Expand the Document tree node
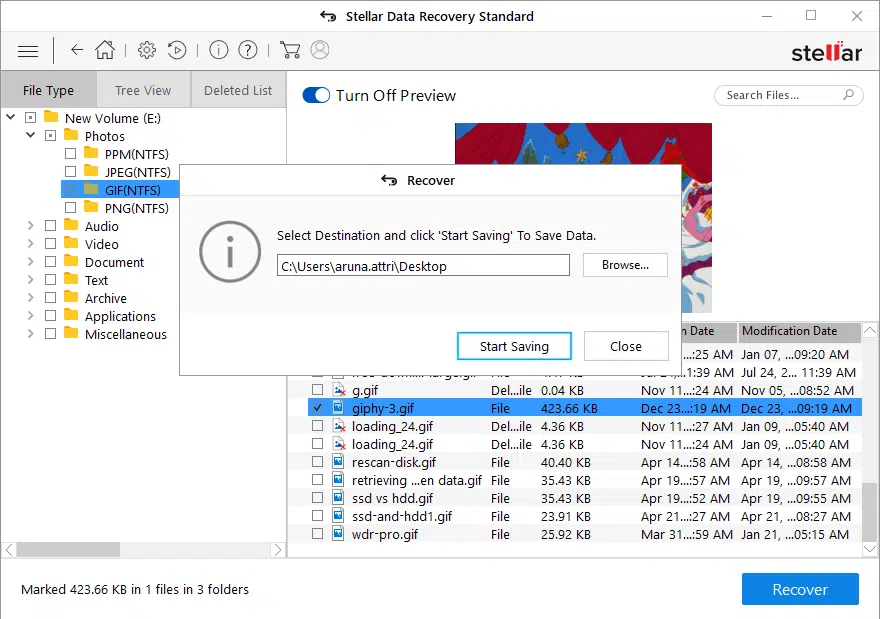Screen dimensions: 880x619 [x=30, y=262]
